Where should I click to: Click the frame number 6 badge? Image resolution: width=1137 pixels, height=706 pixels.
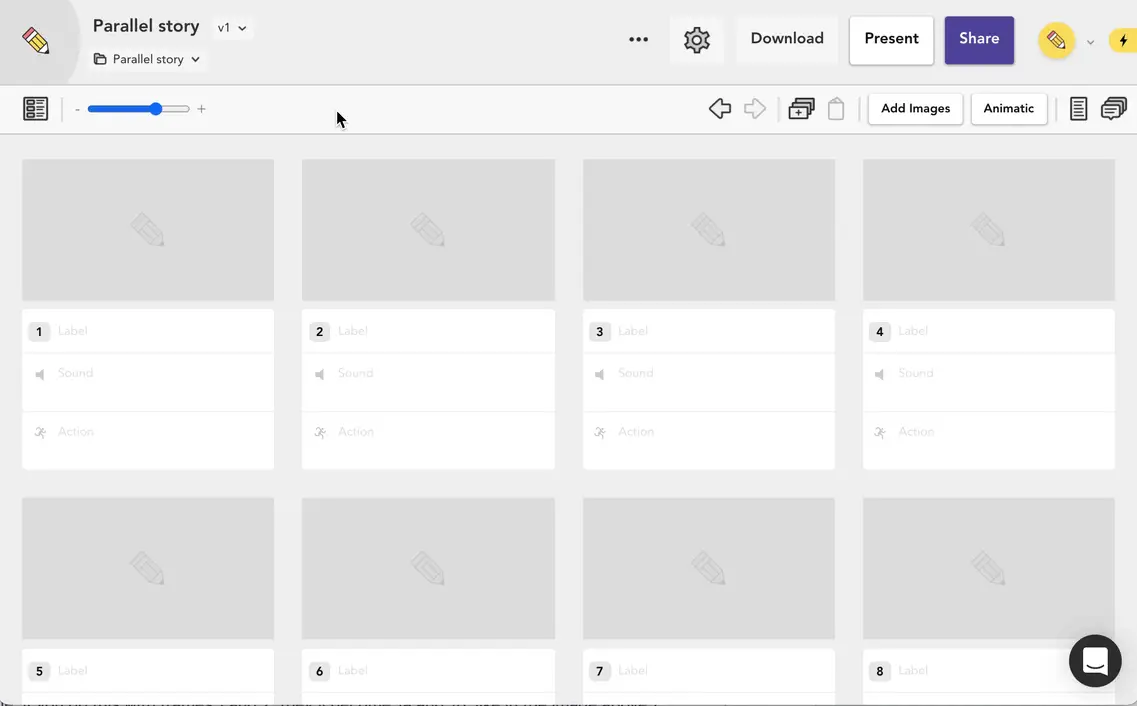pos(319,671)
